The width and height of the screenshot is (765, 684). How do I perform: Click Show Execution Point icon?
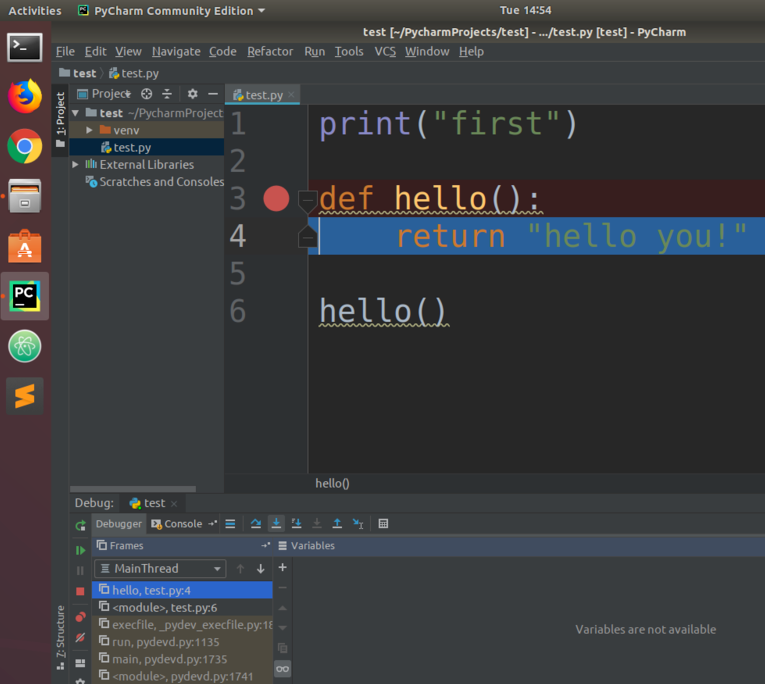pyautogui.click(x=230, y=524)
